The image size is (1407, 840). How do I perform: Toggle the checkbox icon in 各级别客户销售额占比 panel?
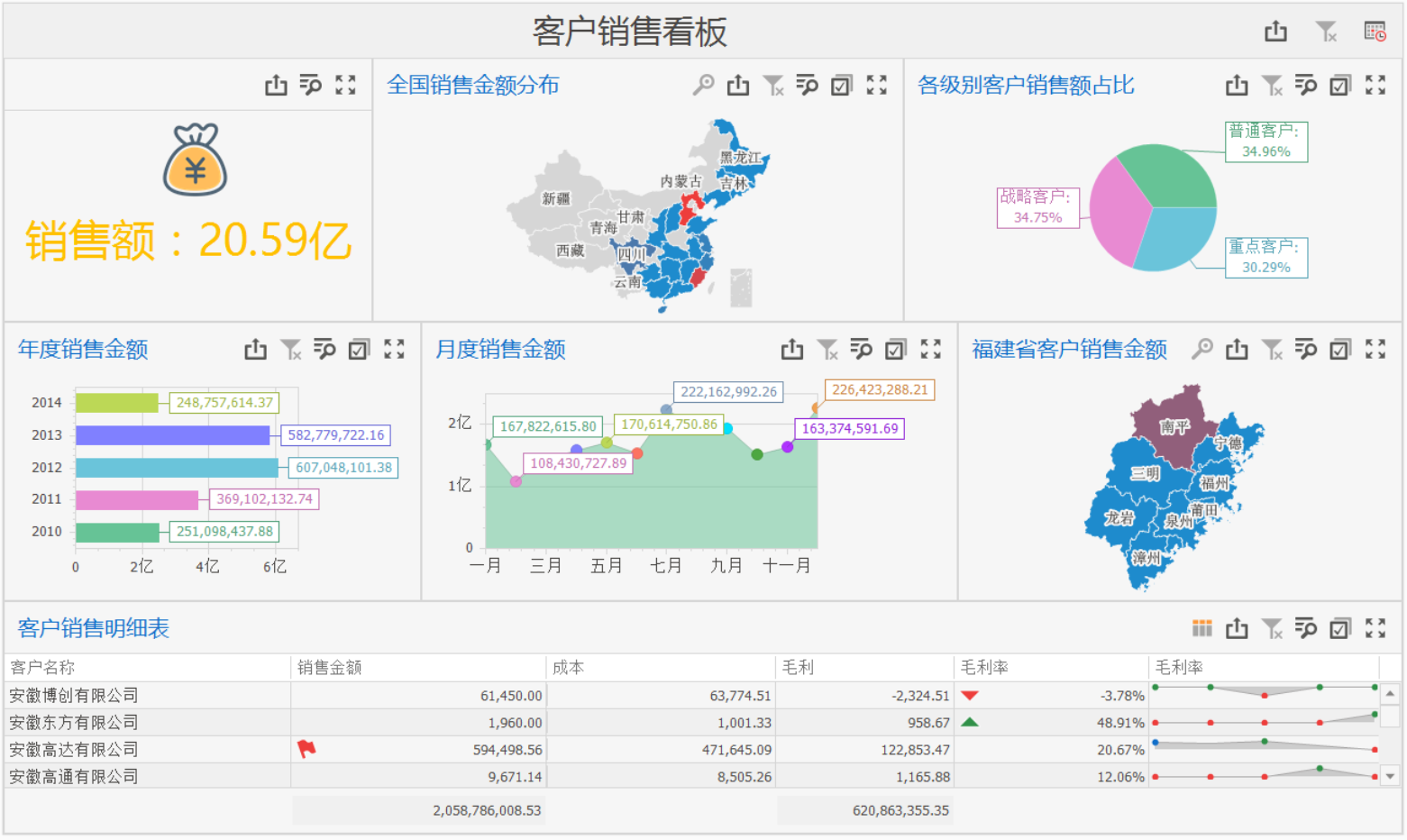point(1340,85)
